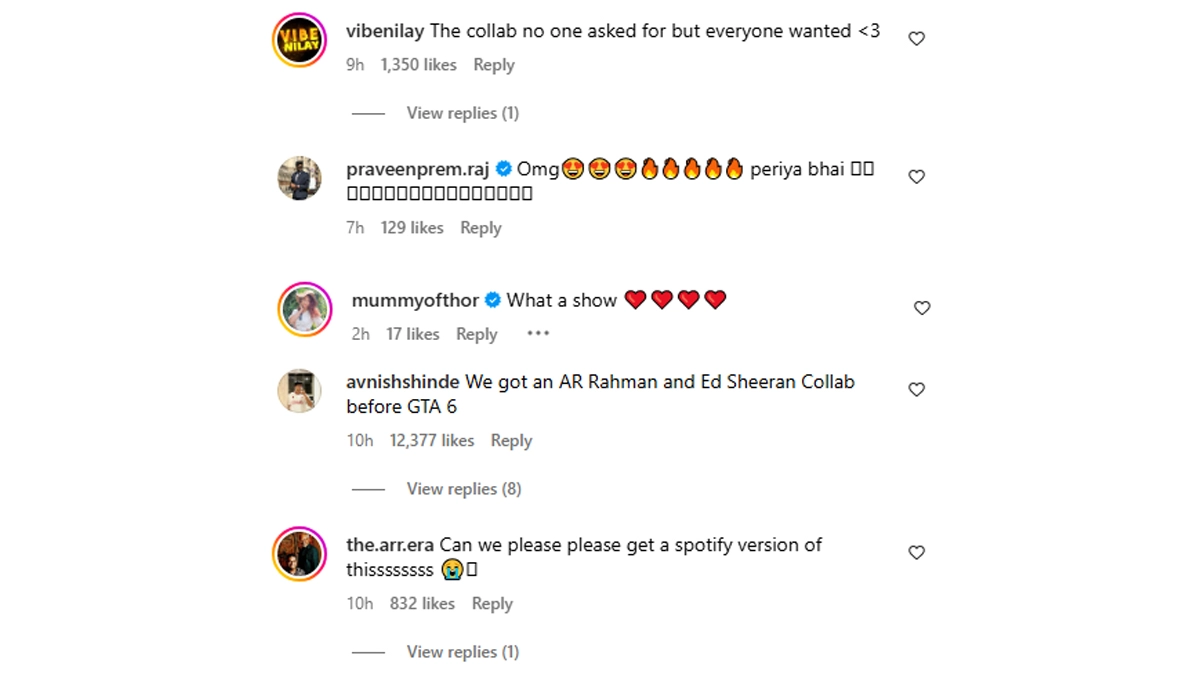1200x675 pixels.
Task: Like praveenprem.raj's comment with heart
Action: (x=916, y=176)
